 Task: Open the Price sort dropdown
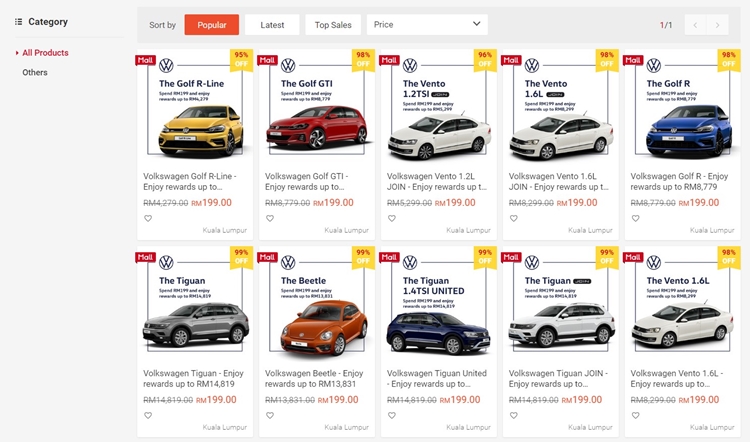tap(427, 24)
